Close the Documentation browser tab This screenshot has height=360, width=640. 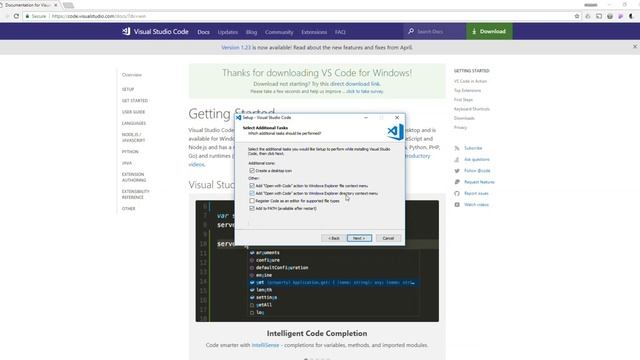(56, 5)
